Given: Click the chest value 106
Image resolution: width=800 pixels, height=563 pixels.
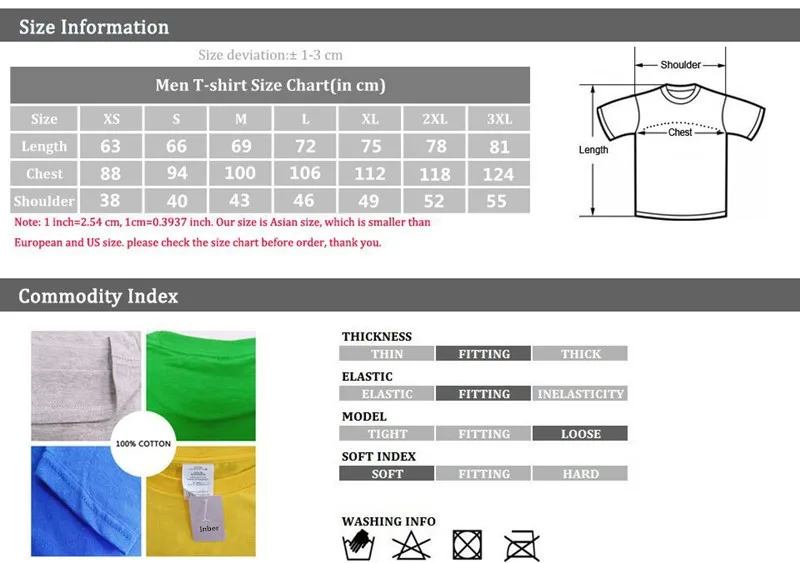Looking at the screenshot, I should point(305,174).
